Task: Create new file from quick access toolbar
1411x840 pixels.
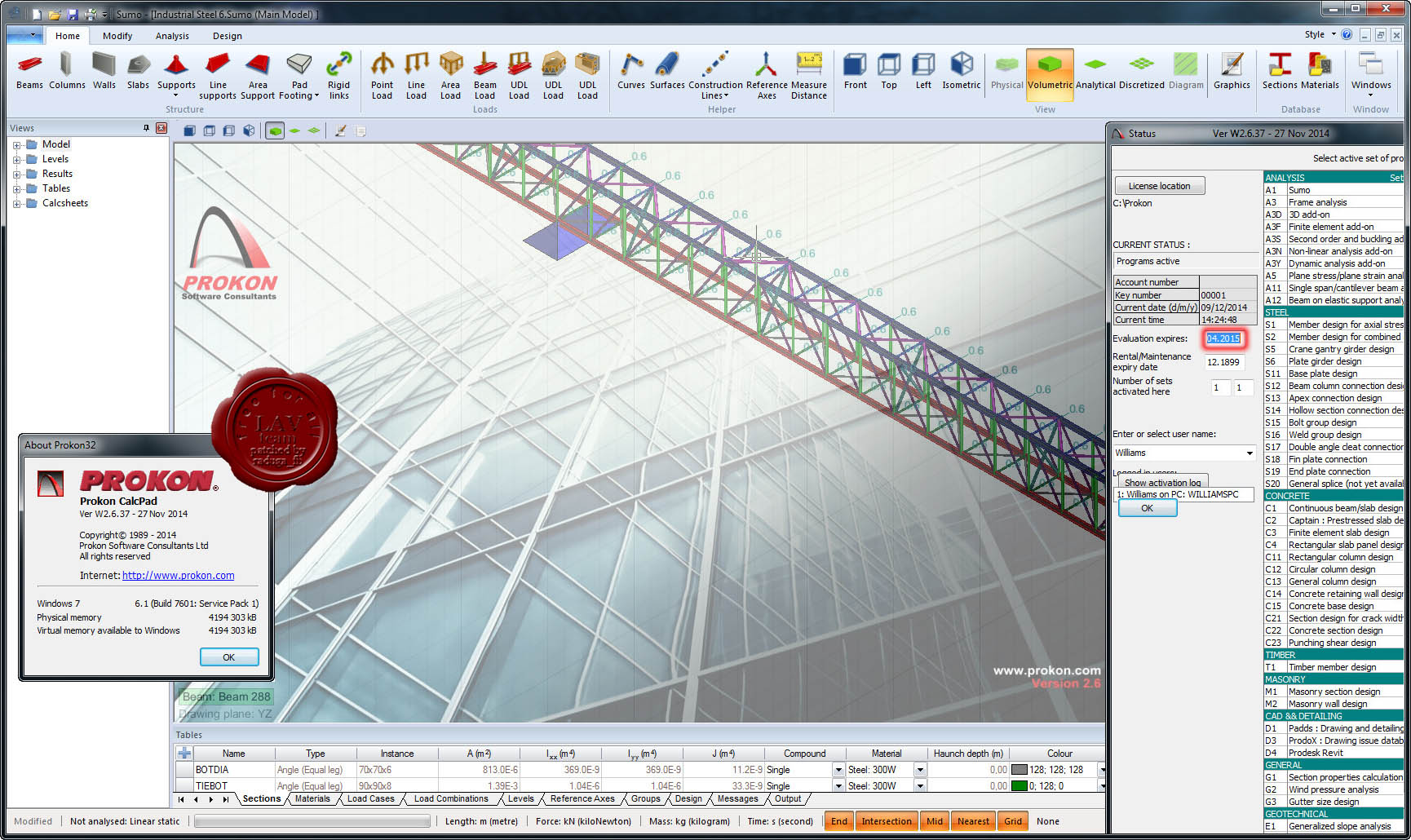Action: click(37, 15)
